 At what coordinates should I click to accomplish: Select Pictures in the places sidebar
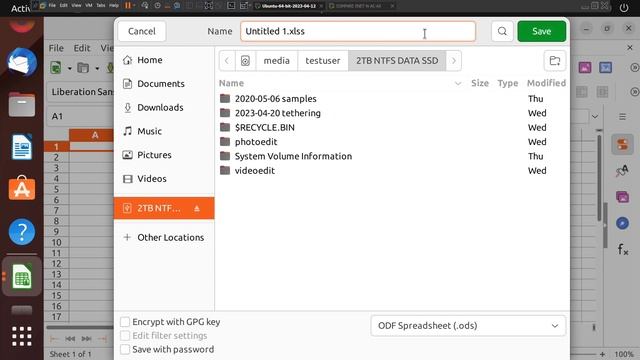(x=164, y=155)
